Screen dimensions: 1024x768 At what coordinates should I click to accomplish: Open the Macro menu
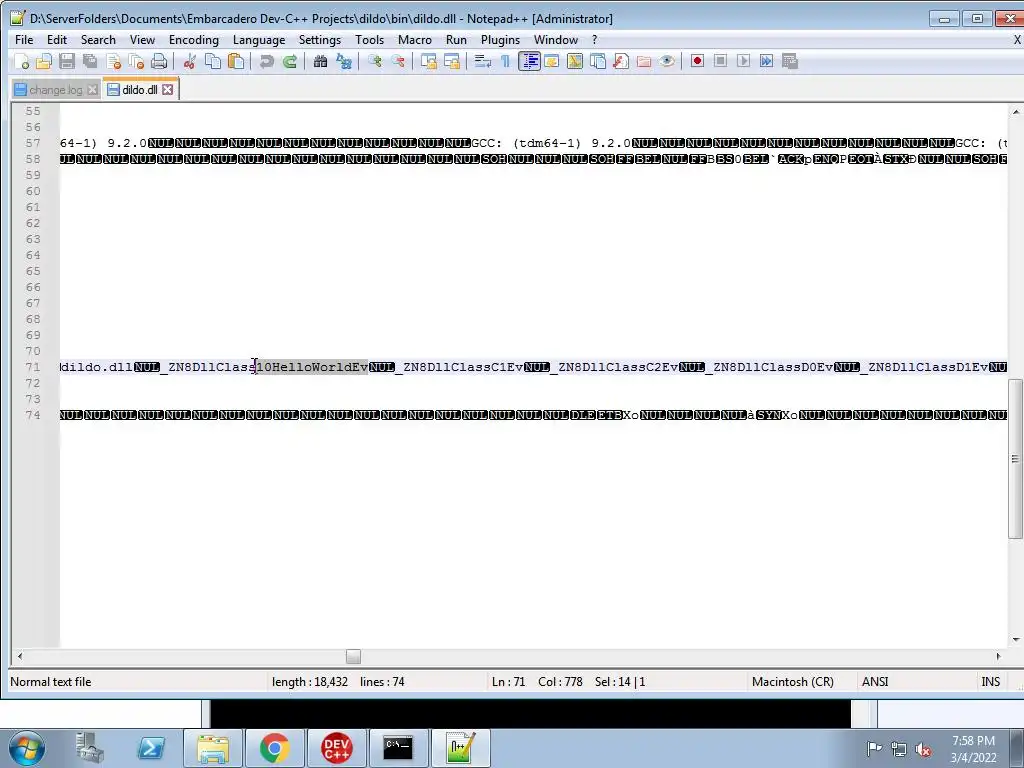tap(415, 40)
